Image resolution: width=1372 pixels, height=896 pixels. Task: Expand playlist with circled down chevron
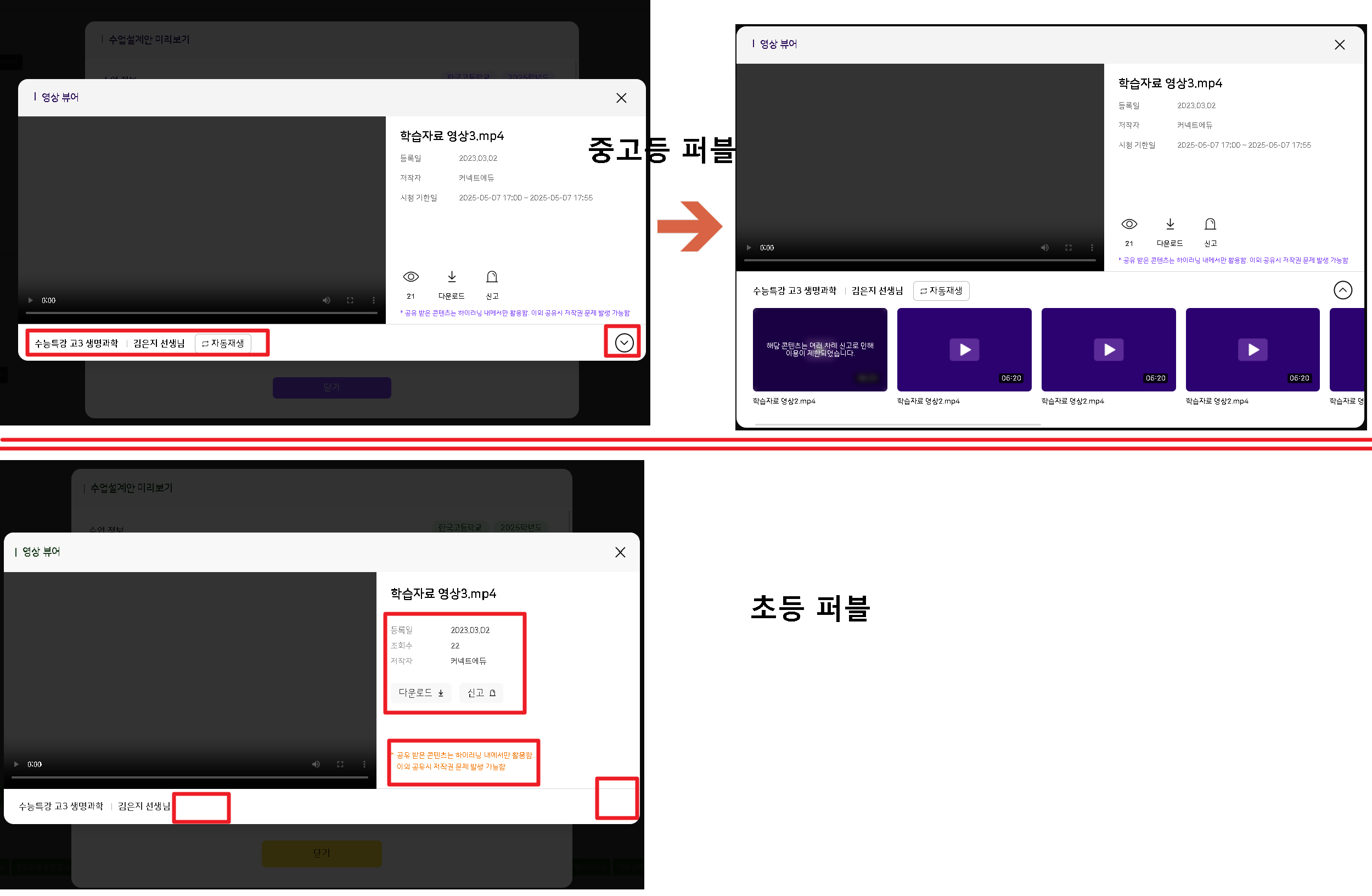pyautogui.click(x=624, y=343)
